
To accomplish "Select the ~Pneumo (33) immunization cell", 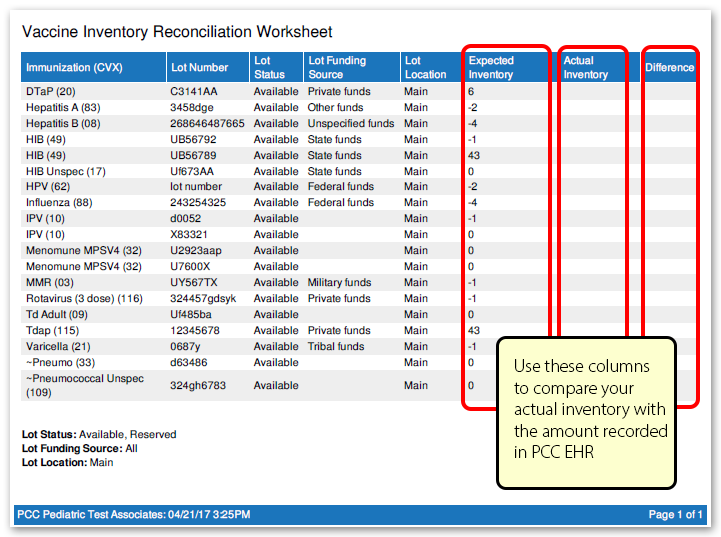I will pyautogui.click(x=60, y=363).
